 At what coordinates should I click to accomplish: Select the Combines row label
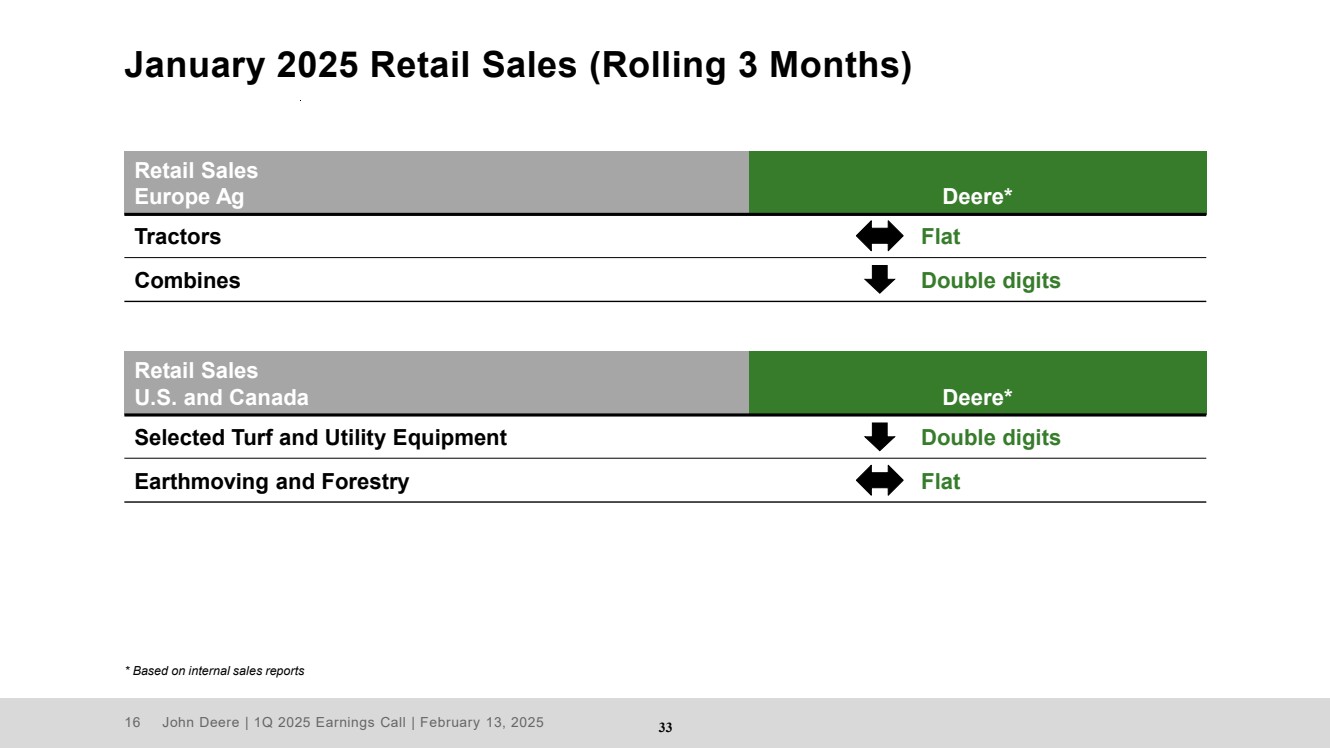[187, 281]
